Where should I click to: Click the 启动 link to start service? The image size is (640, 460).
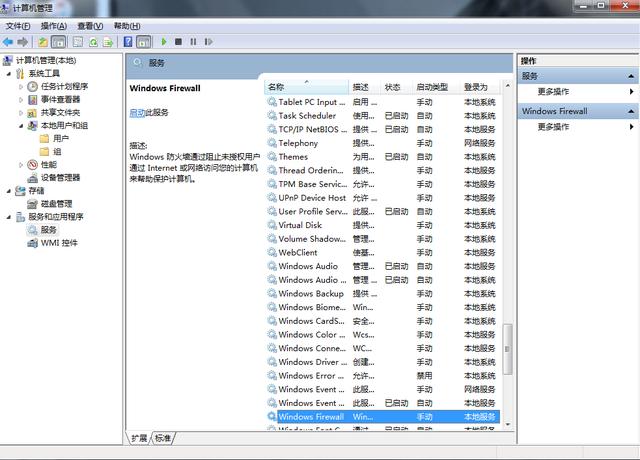click(137, 113)
